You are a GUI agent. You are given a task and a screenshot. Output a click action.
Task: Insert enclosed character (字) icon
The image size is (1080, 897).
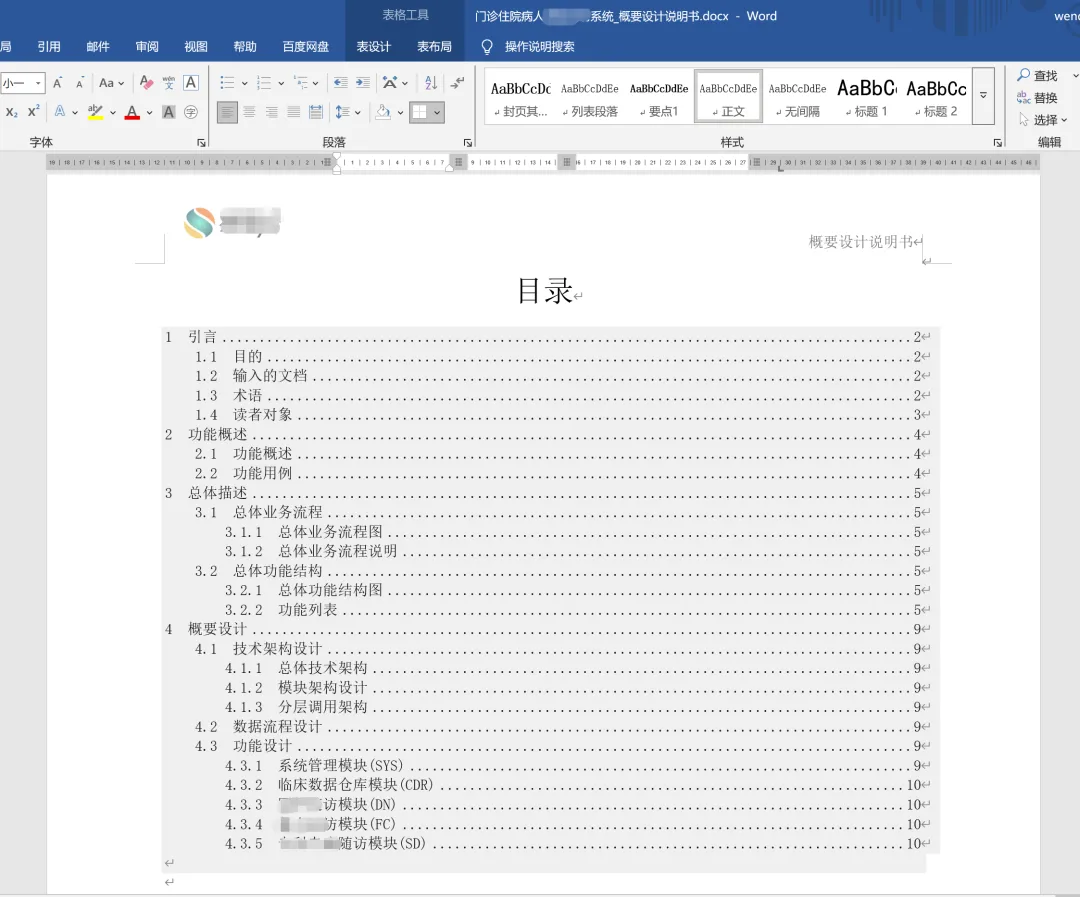coord(191,112)
